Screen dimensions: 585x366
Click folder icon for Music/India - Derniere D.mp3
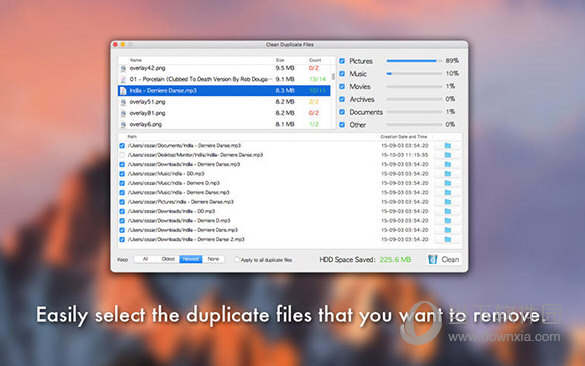(448, 183)
